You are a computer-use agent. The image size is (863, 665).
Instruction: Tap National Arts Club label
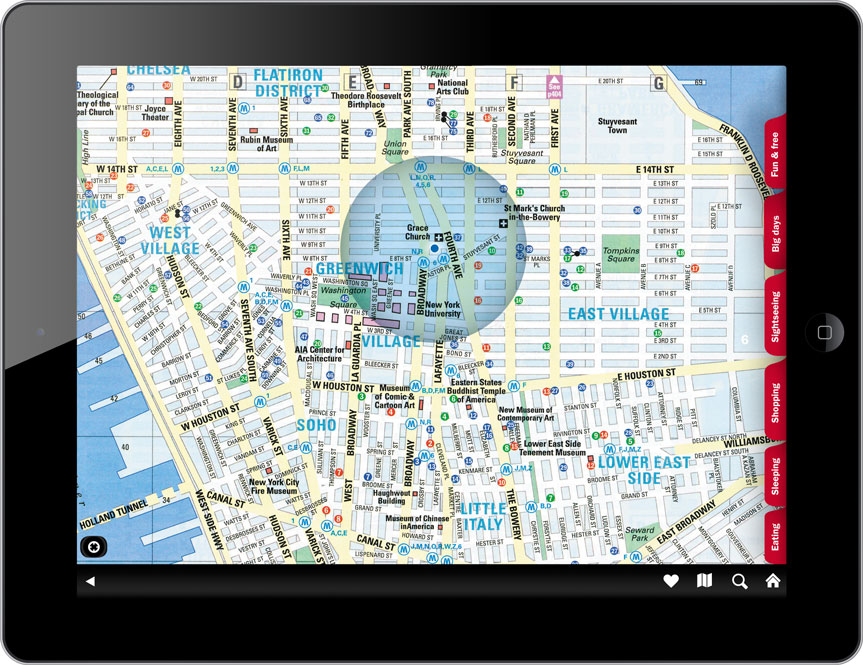pos(452,86)
